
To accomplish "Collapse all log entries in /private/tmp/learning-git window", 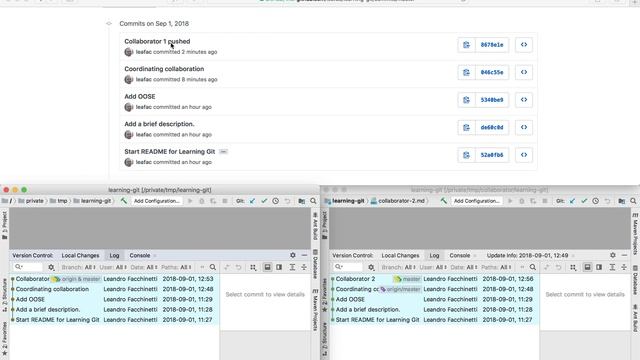I will 304,267.
